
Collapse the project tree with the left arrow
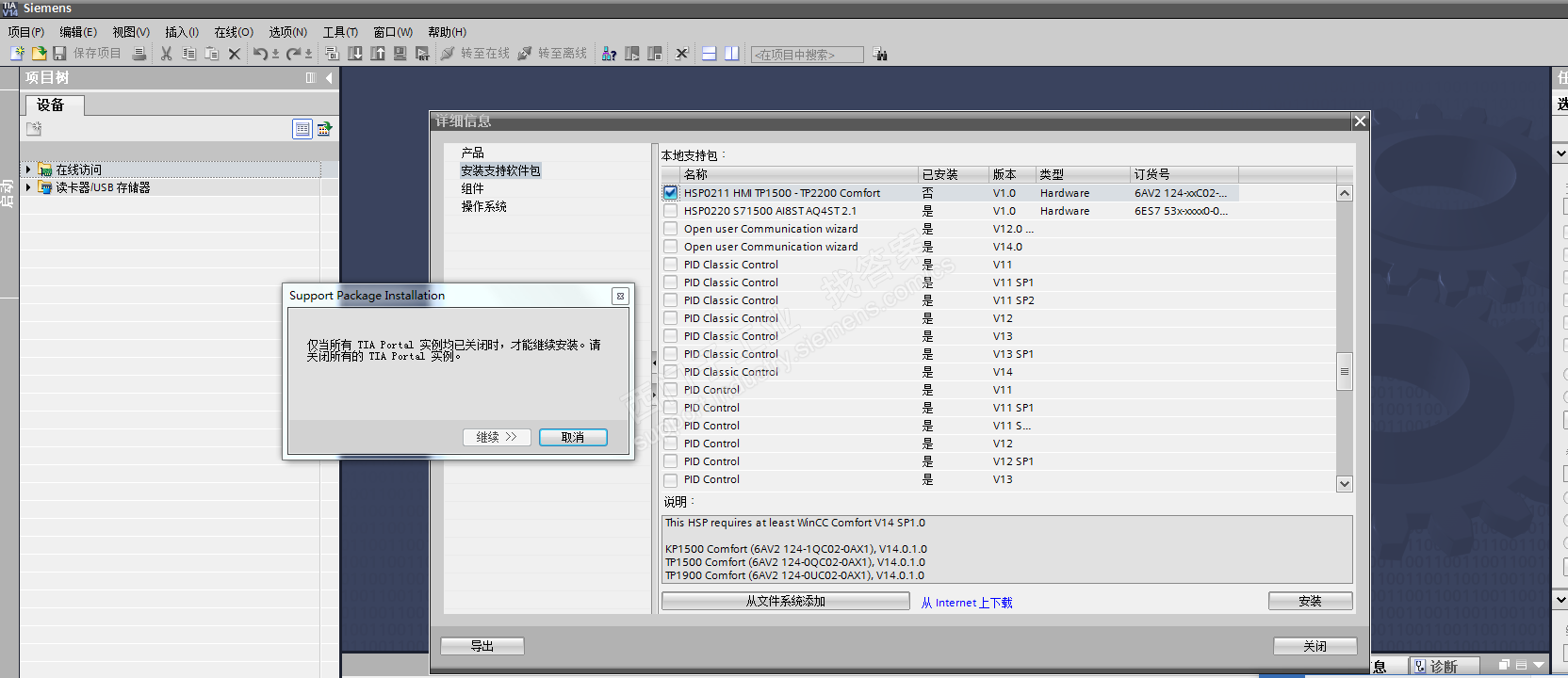pyautogui.click(x=329, y=78)
